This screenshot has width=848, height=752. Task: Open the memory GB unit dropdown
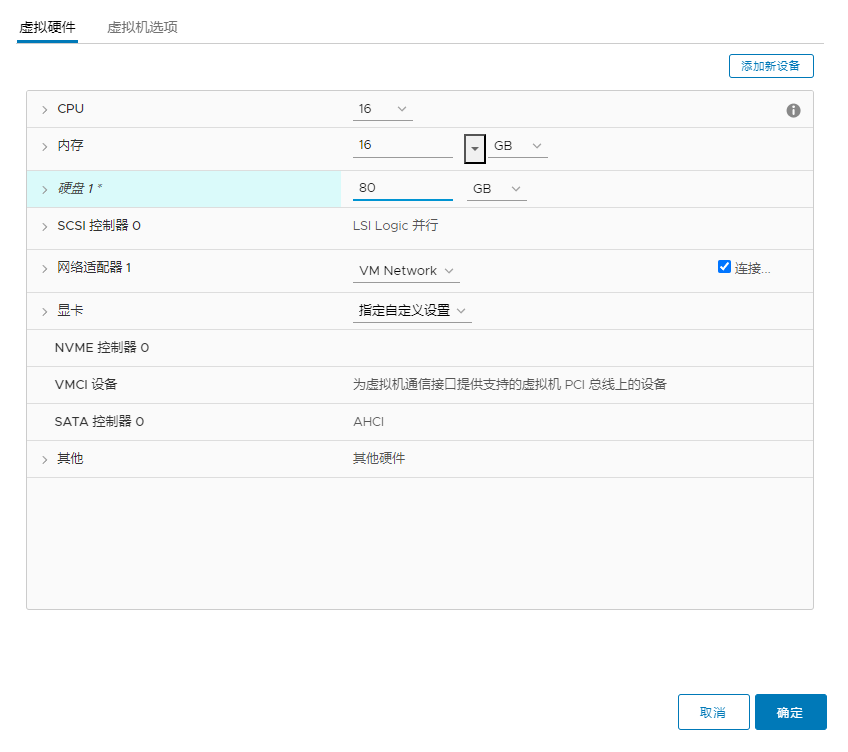click(x=516, y=146)
